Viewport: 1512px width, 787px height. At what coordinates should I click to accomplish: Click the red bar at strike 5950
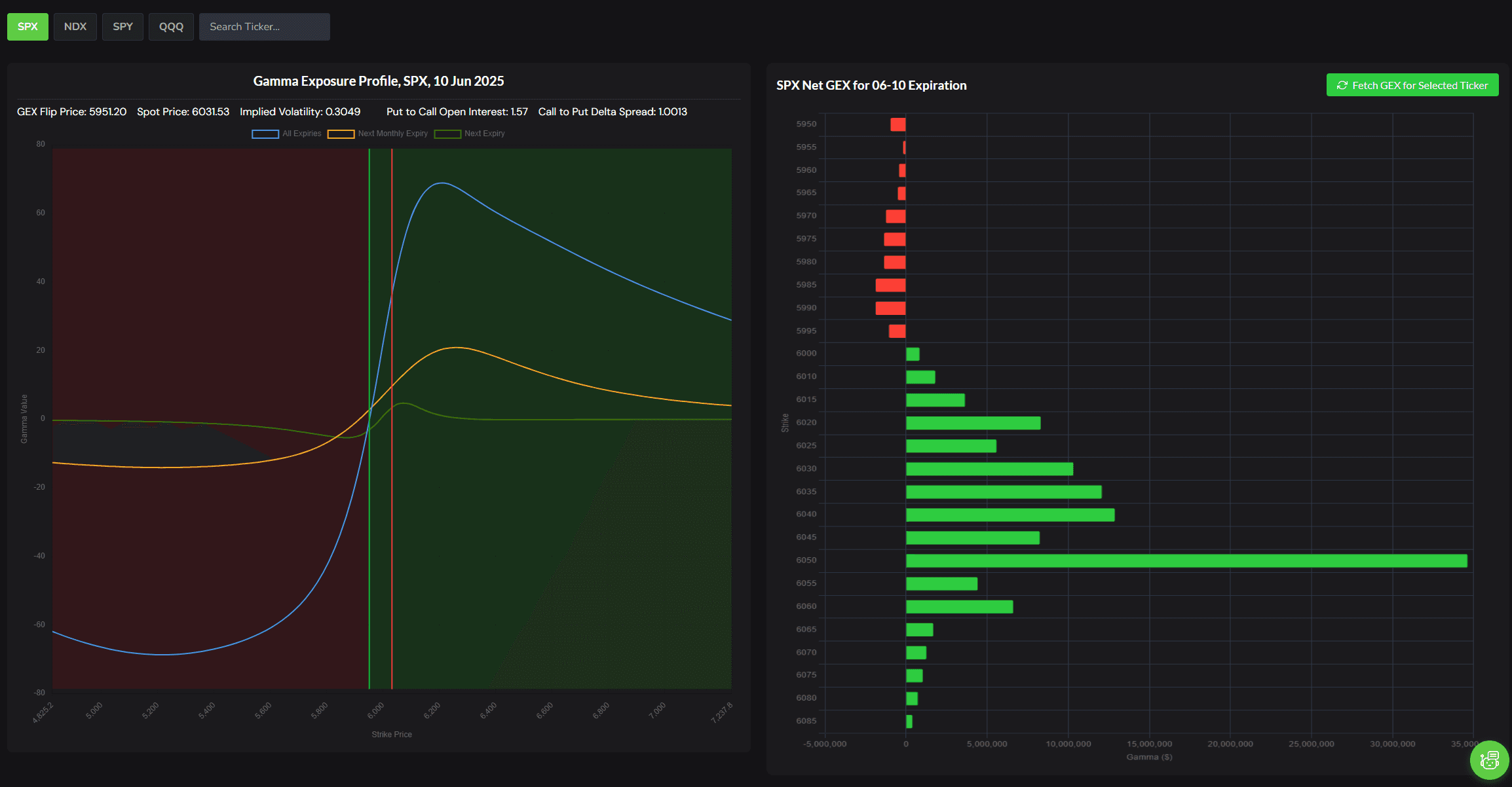(x=898, y=124)
